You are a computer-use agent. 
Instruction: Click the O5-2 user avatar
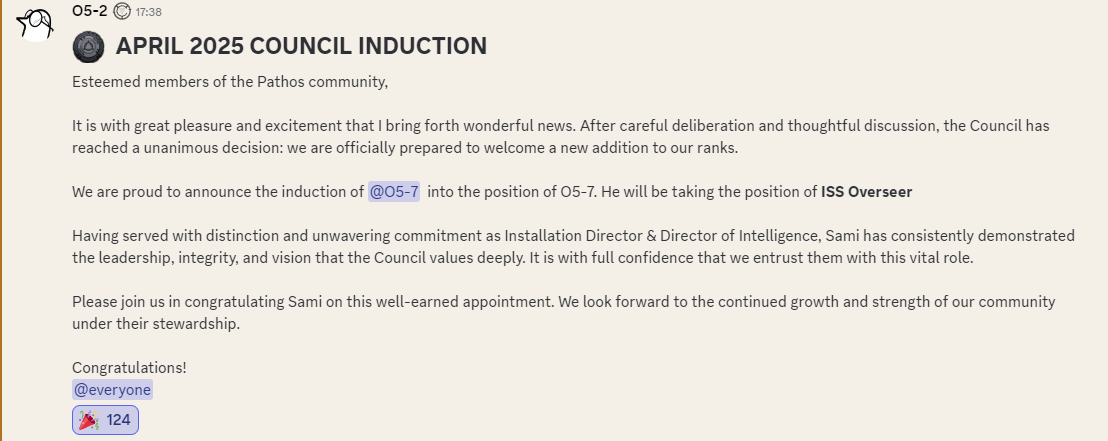click(36, 22)
